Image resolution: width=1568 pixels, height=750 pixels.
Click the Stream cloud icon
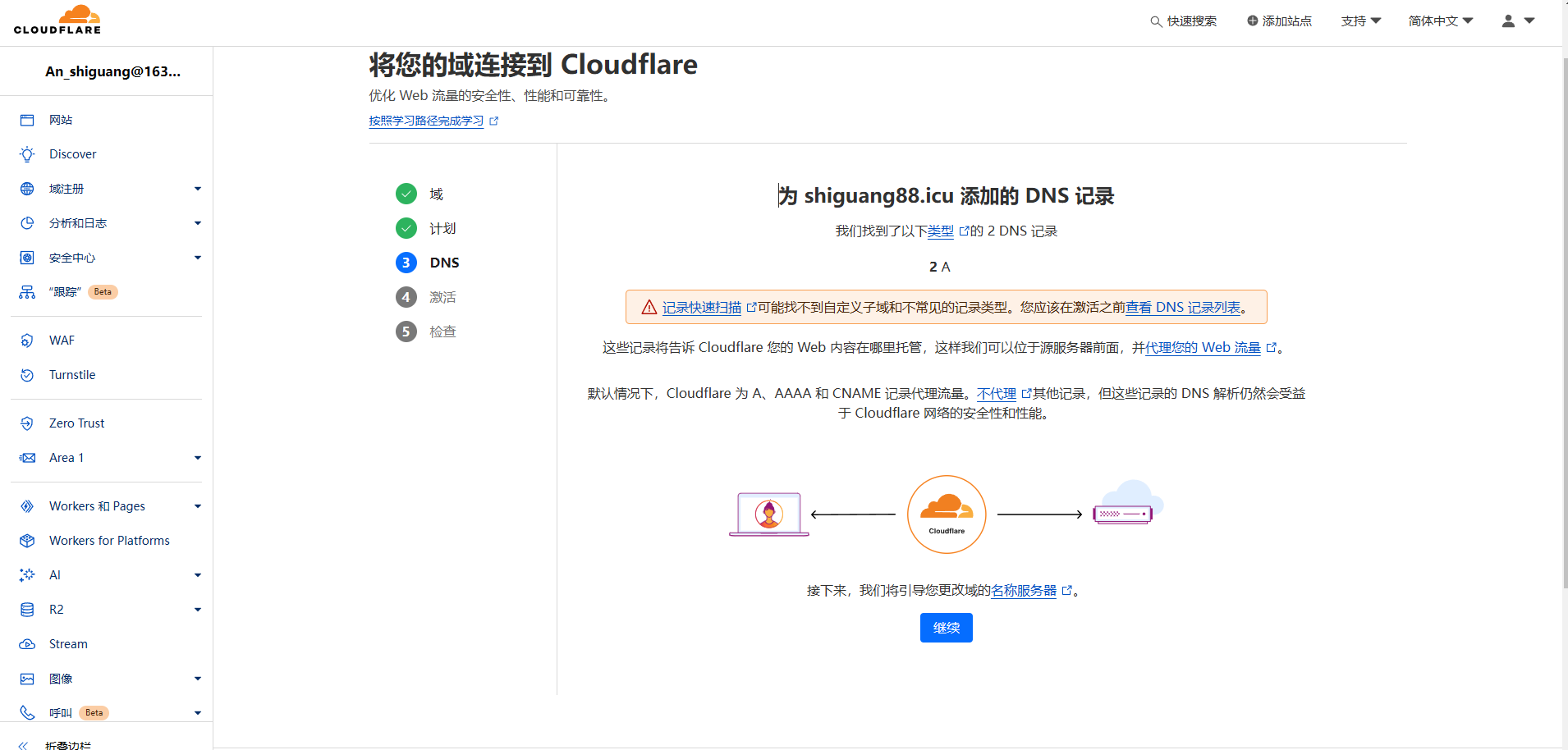pos(27,644)
